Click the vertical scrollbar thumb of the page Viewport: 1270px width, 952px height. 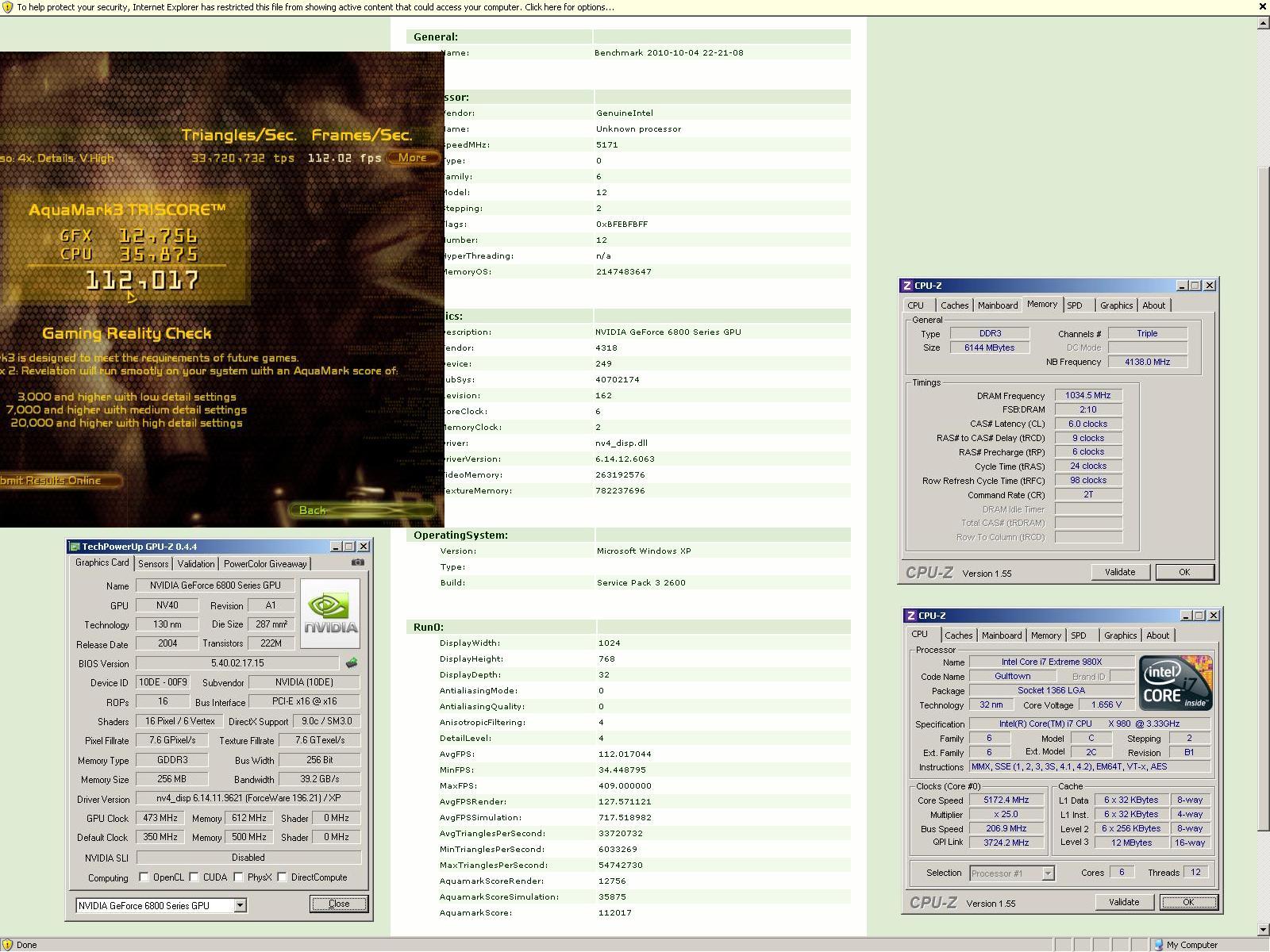[1263, 500]
